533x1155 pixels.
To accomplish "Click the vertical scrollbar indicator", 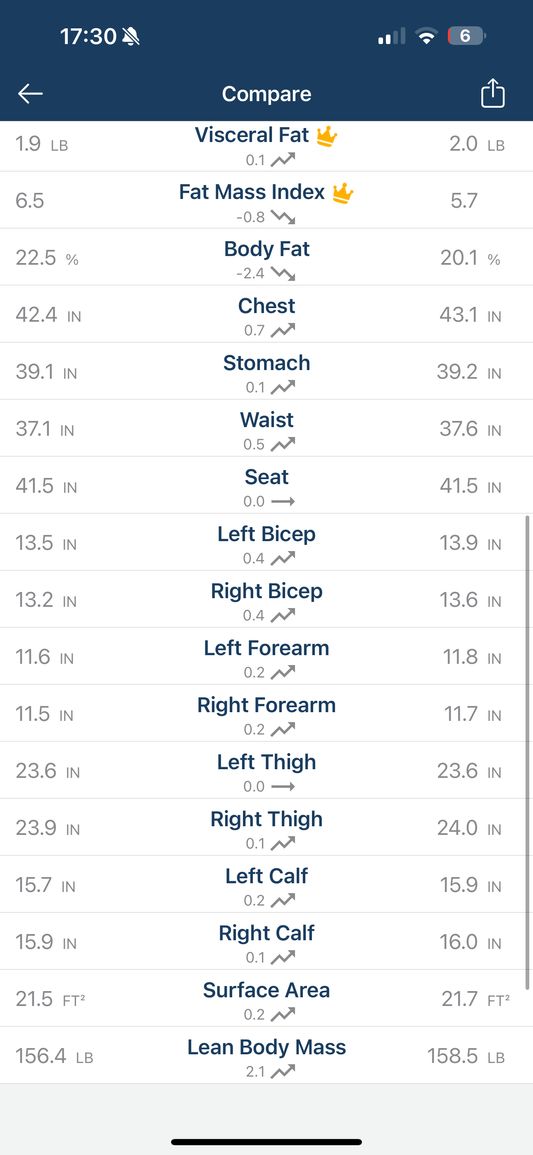I will [527, 752].
